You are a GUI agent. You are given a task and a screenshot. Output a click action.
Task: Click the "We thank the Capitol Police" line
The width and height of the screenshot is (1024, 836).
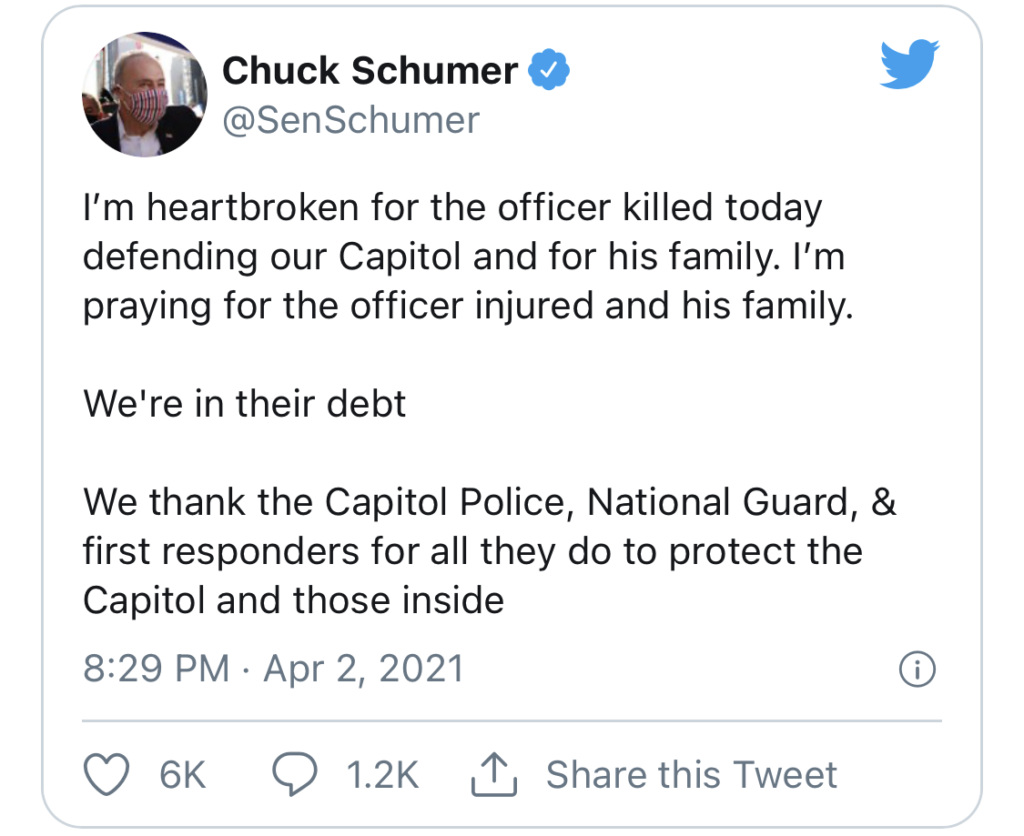point(490,503)
